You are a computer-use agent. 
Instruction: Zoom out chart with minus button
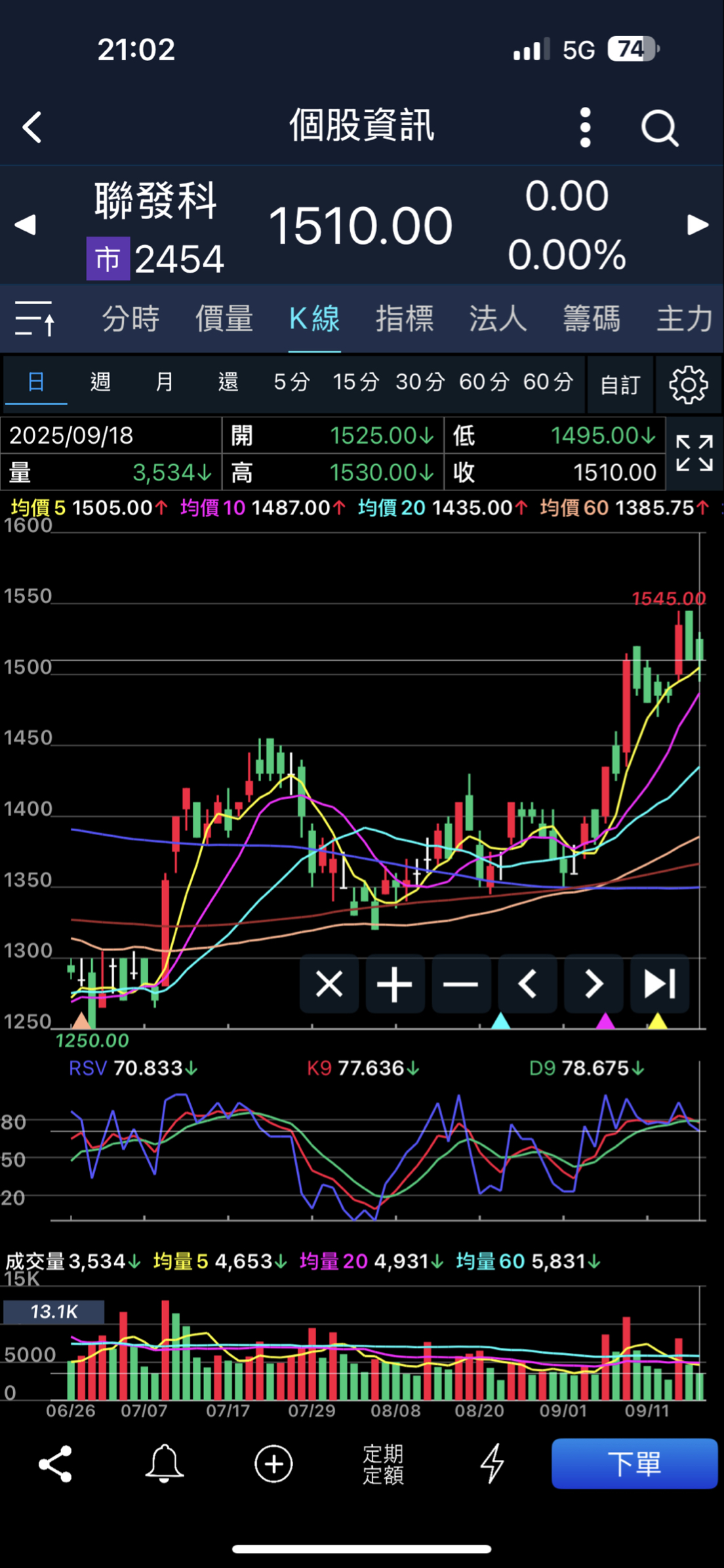(461, 984)
